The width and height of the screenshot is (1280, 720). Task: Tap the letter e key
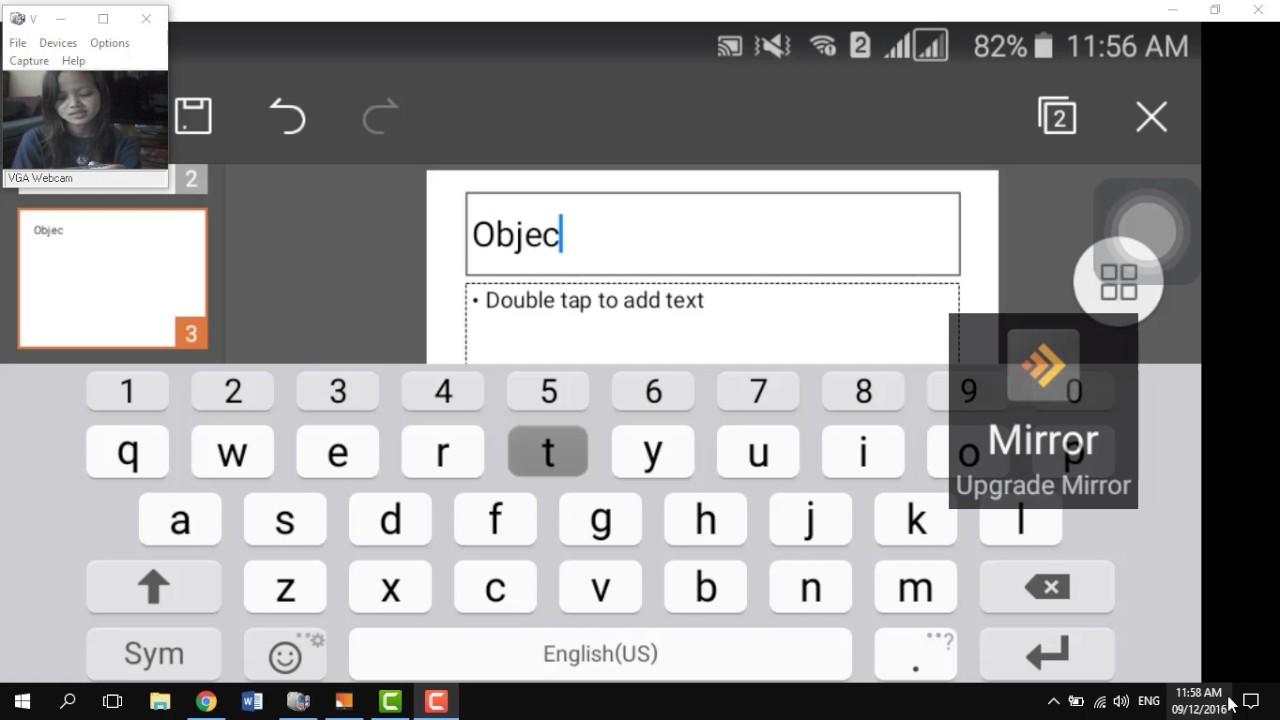(337, 453)
